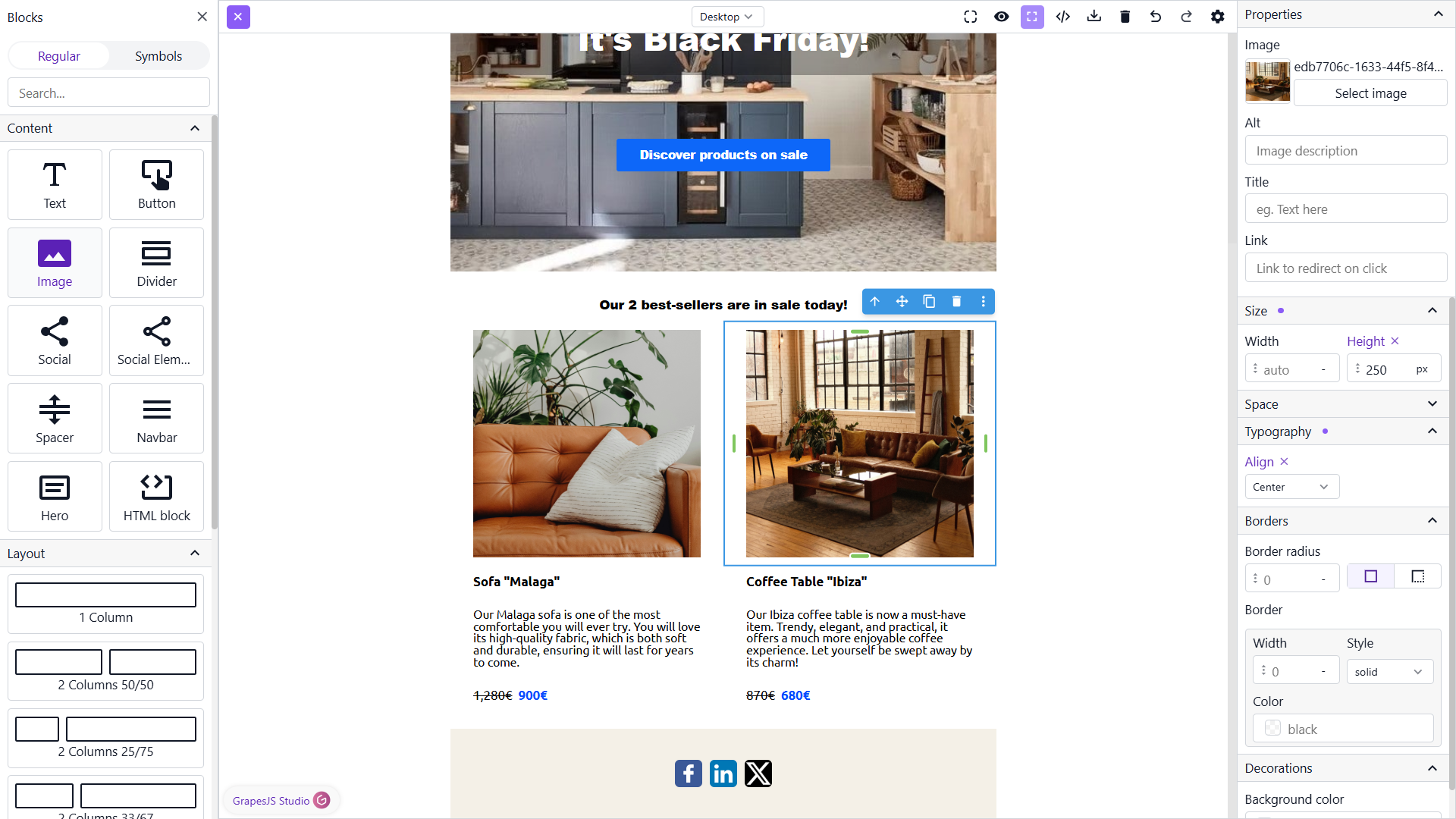Screen dimensions: 1456x819
Task: Open the Desktop device dropdown
Action: pos(727,17)
